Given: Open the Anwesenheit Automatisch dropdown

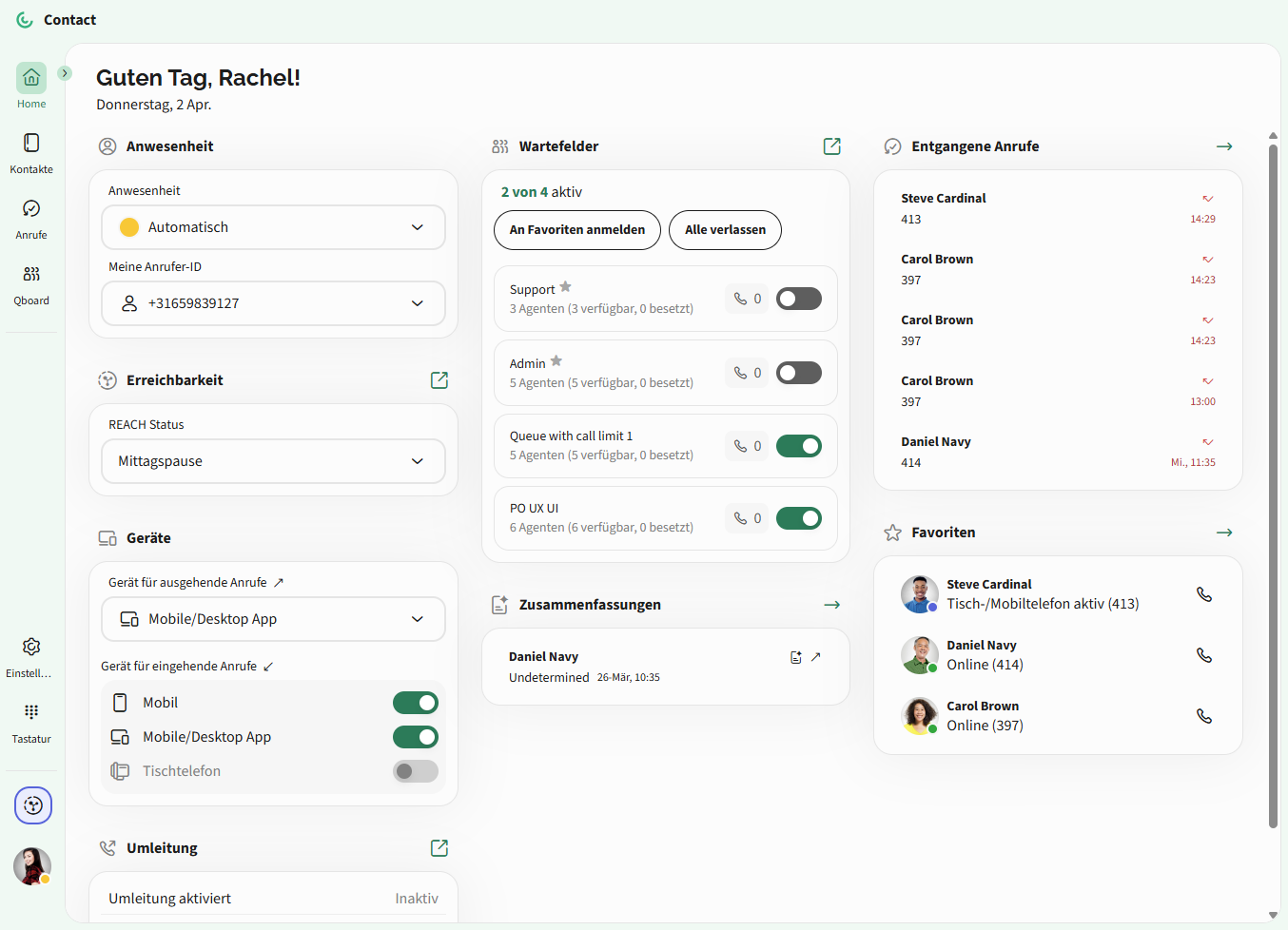Looking at the screenshot, I should (273, 227).
